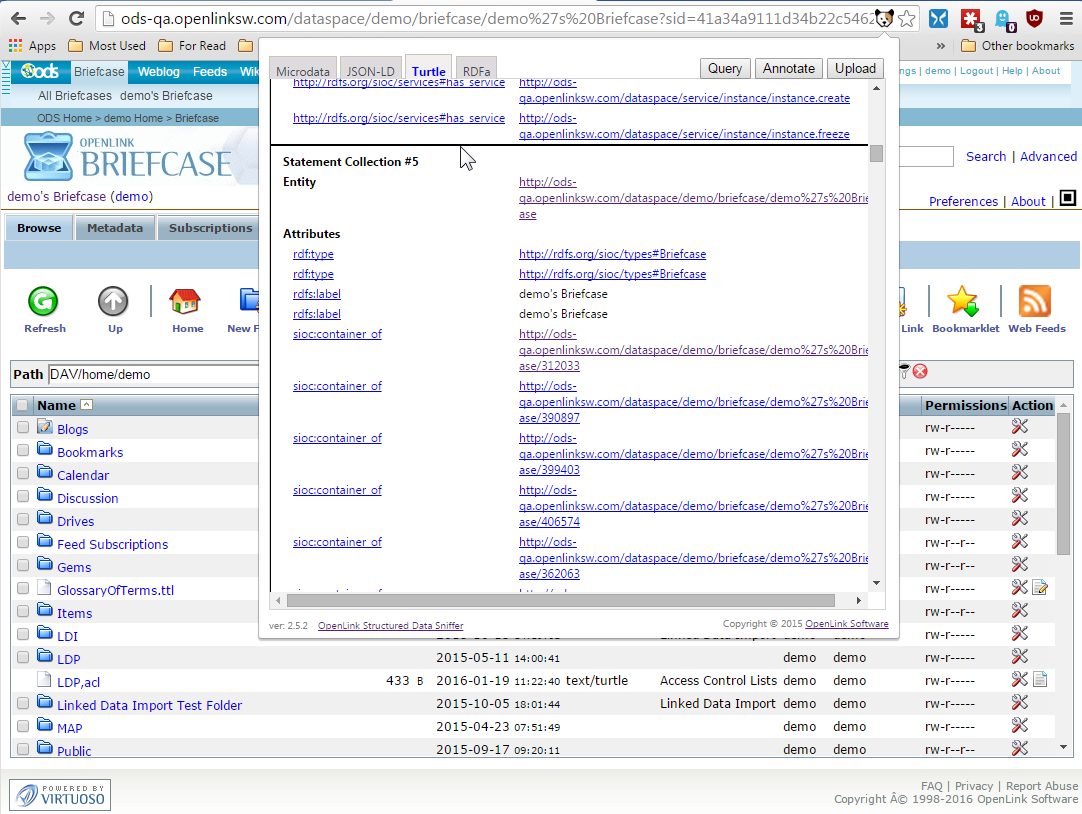Click the Bookmarklet star icon

(963, 301)
